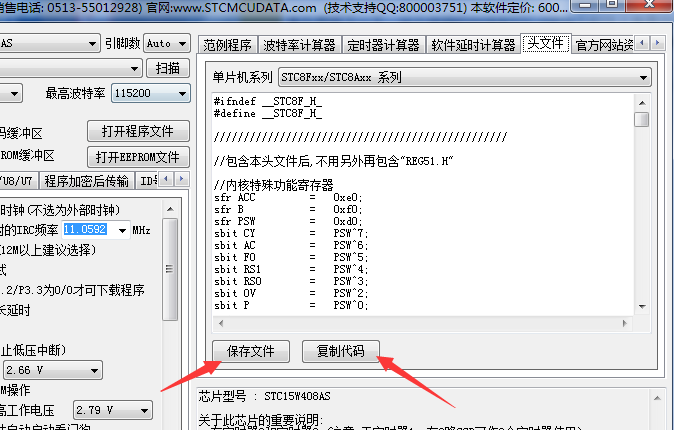Open the 最高波特率 115200 dropdown
Screen dimensions: 674x430
pyautogui.click(x=181, y=94)
